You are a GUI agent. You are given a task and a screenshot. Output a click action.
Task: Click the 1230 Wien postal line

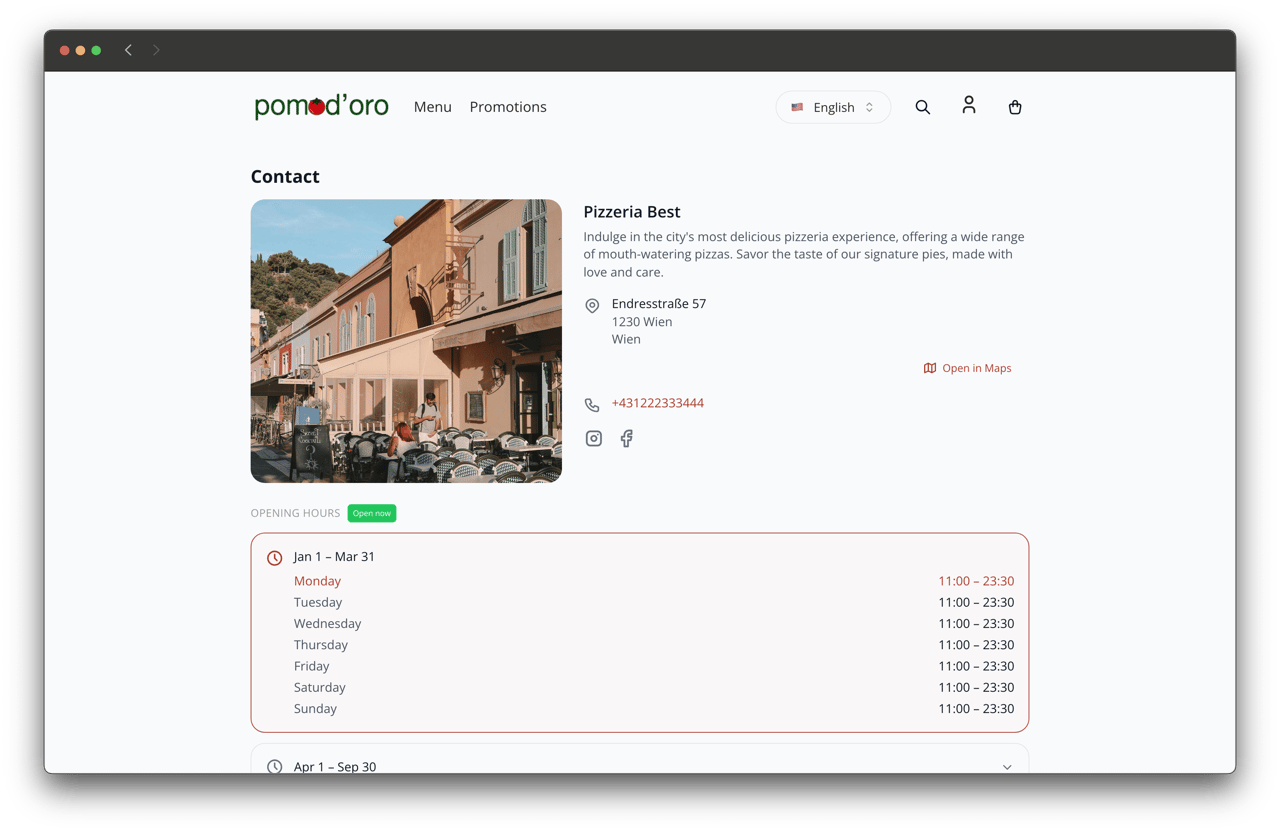tap(642, 321)
